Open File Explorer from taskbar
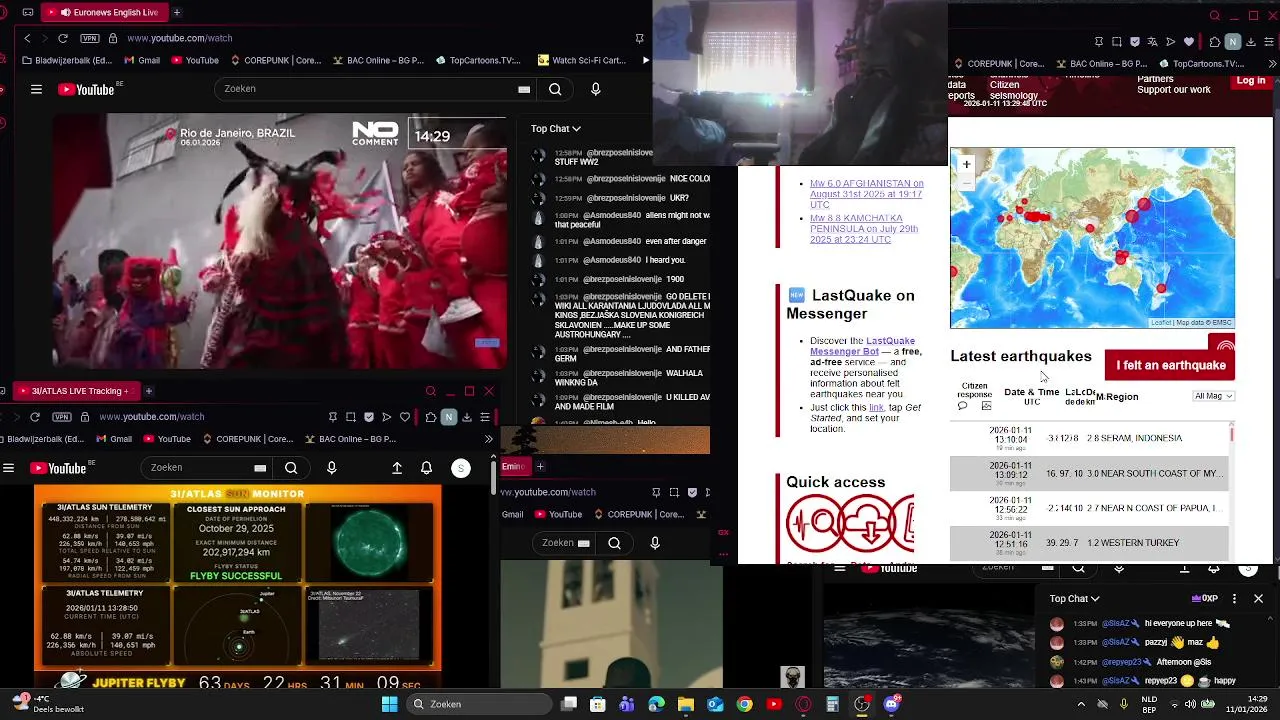This screenshot has width=1280, height=720. (686, 704)
